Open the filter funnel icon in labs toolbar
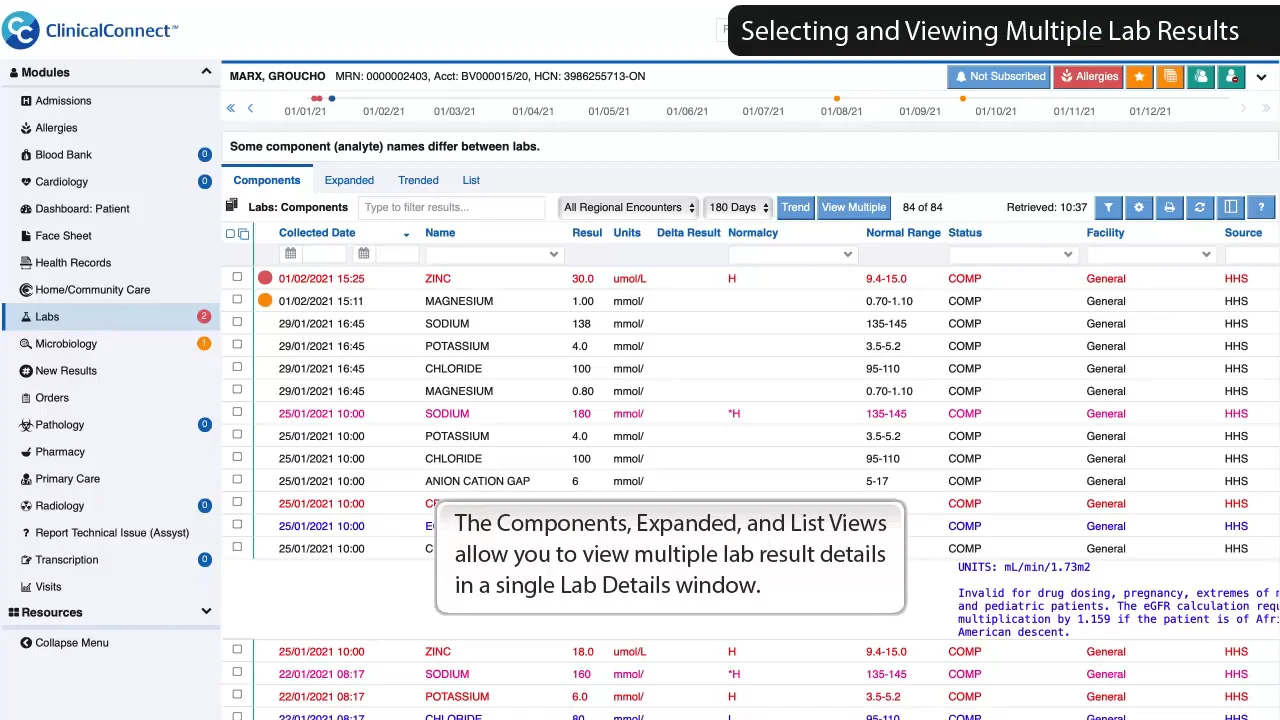 tap(1108, 207)
